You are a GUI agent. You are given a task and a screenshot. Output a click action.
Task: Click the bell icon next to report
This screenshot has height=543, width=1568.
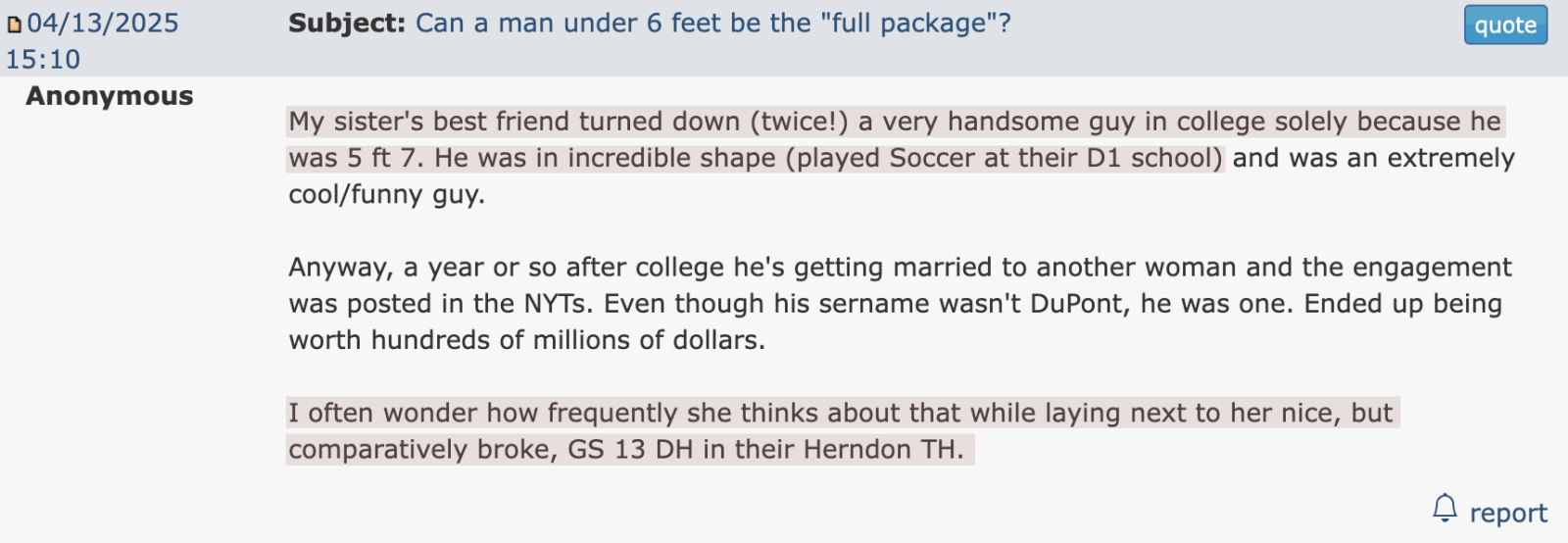(x=1445, y=509)
